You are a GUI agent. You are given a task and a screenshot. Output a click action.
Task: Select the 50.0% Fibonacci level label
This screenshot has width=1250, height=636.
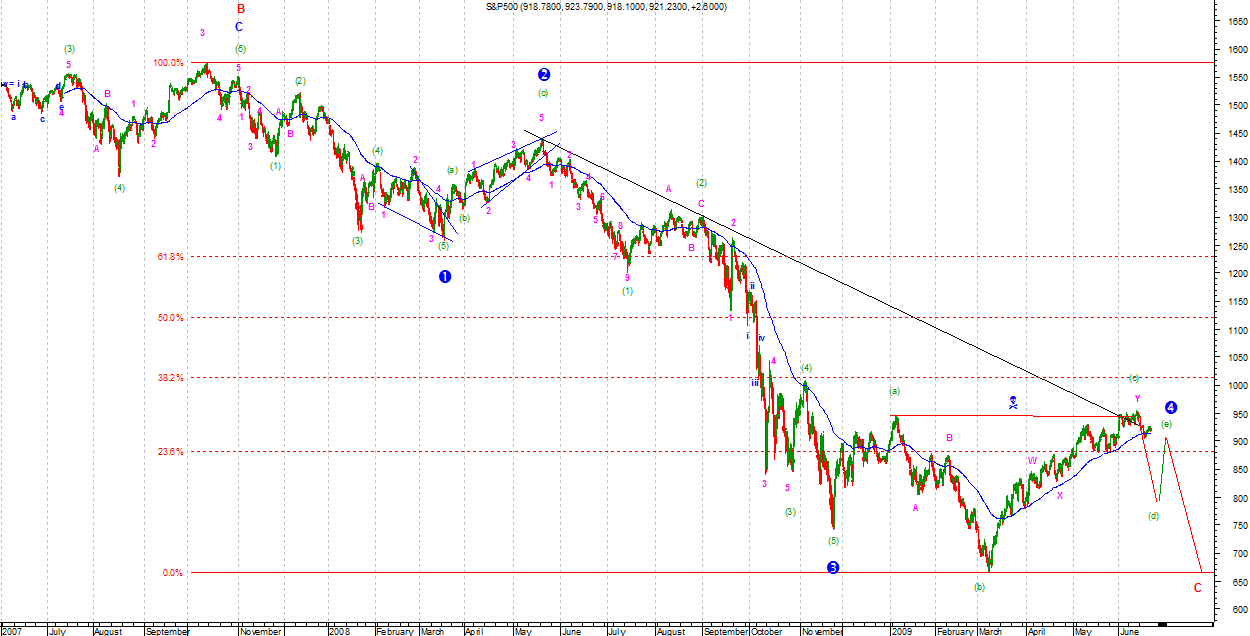point(171,318)
